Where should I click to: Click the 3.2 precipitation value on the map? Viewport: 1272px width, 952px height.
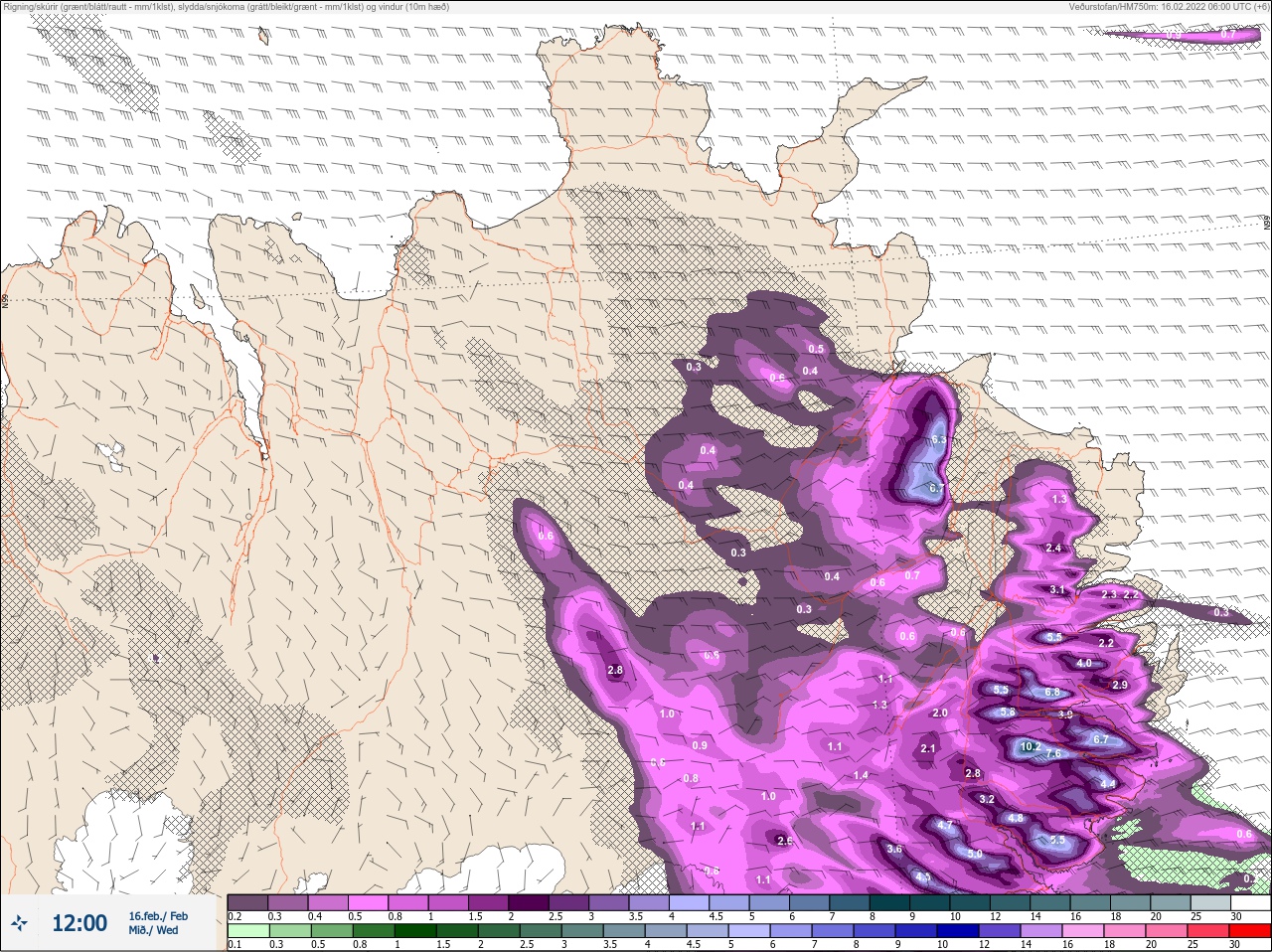pyautogui.click(x=987, y=799)
